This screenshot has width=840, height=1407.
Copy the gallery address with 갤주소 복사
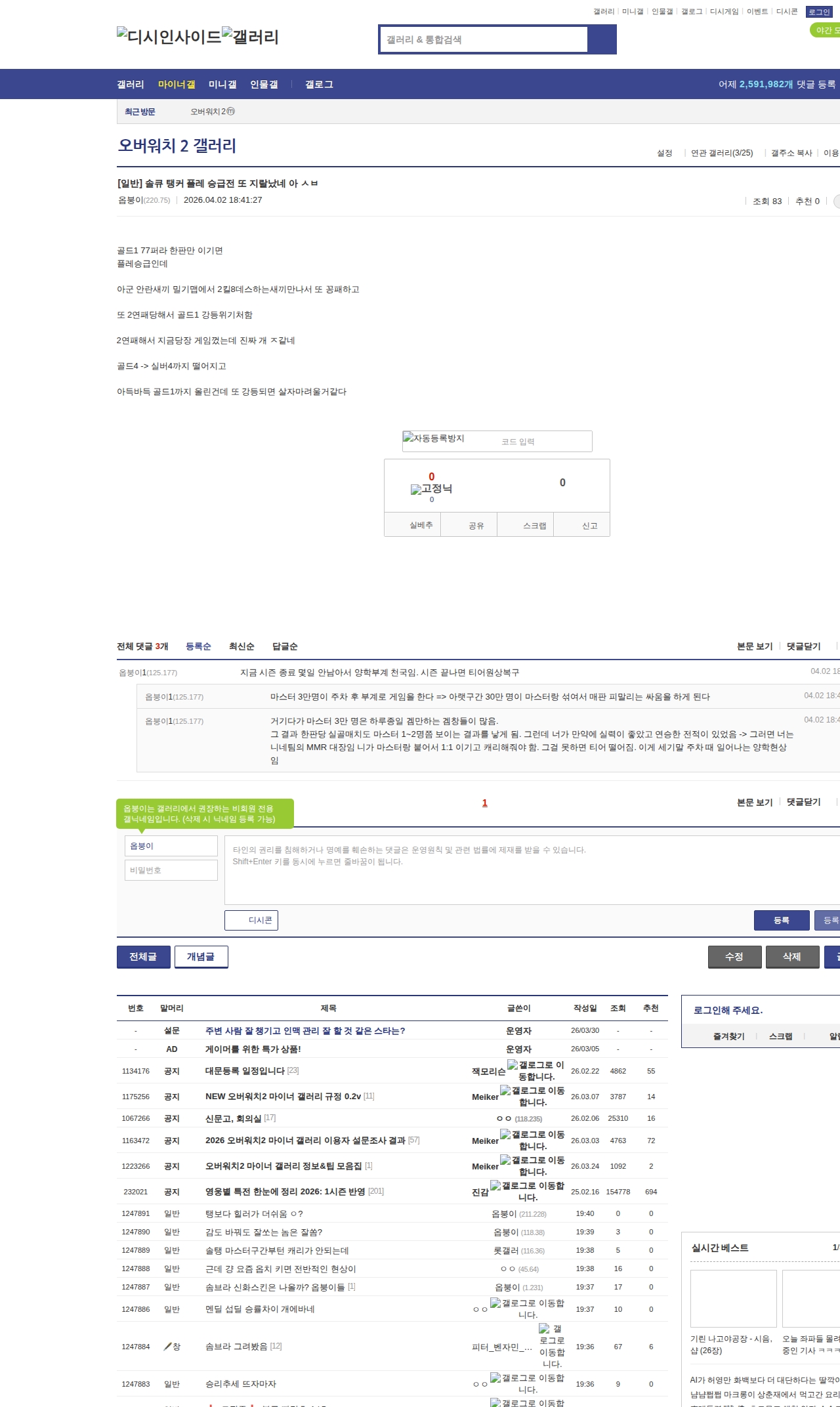pos(791,153)
